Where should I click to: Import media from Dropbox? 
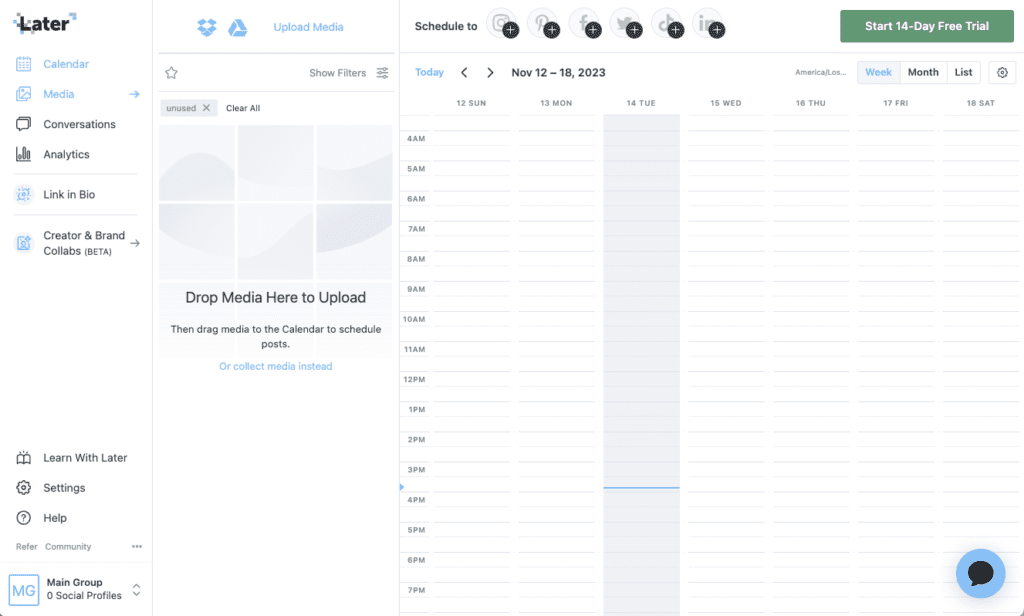(207, 27)
